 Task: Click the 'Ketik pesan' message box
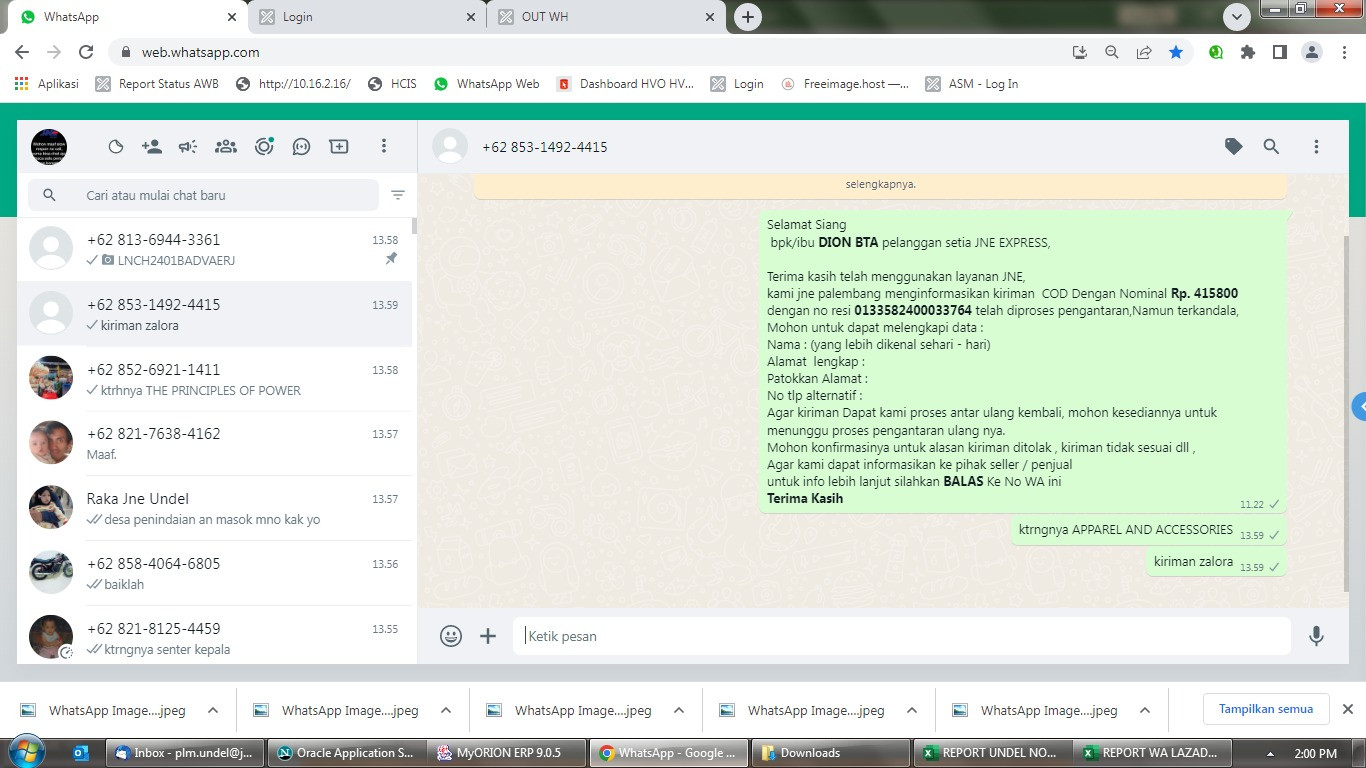902,636
